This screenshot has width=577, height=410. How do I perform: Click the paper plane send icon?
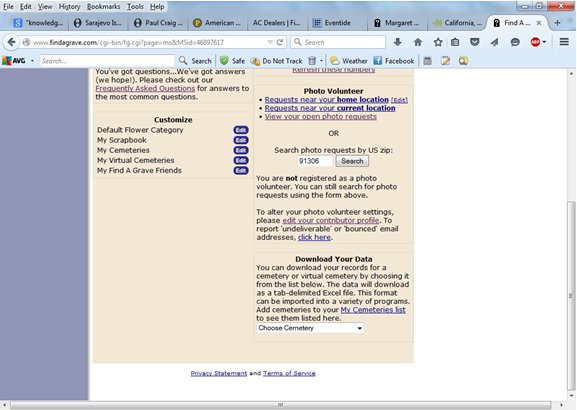[495, 42]
